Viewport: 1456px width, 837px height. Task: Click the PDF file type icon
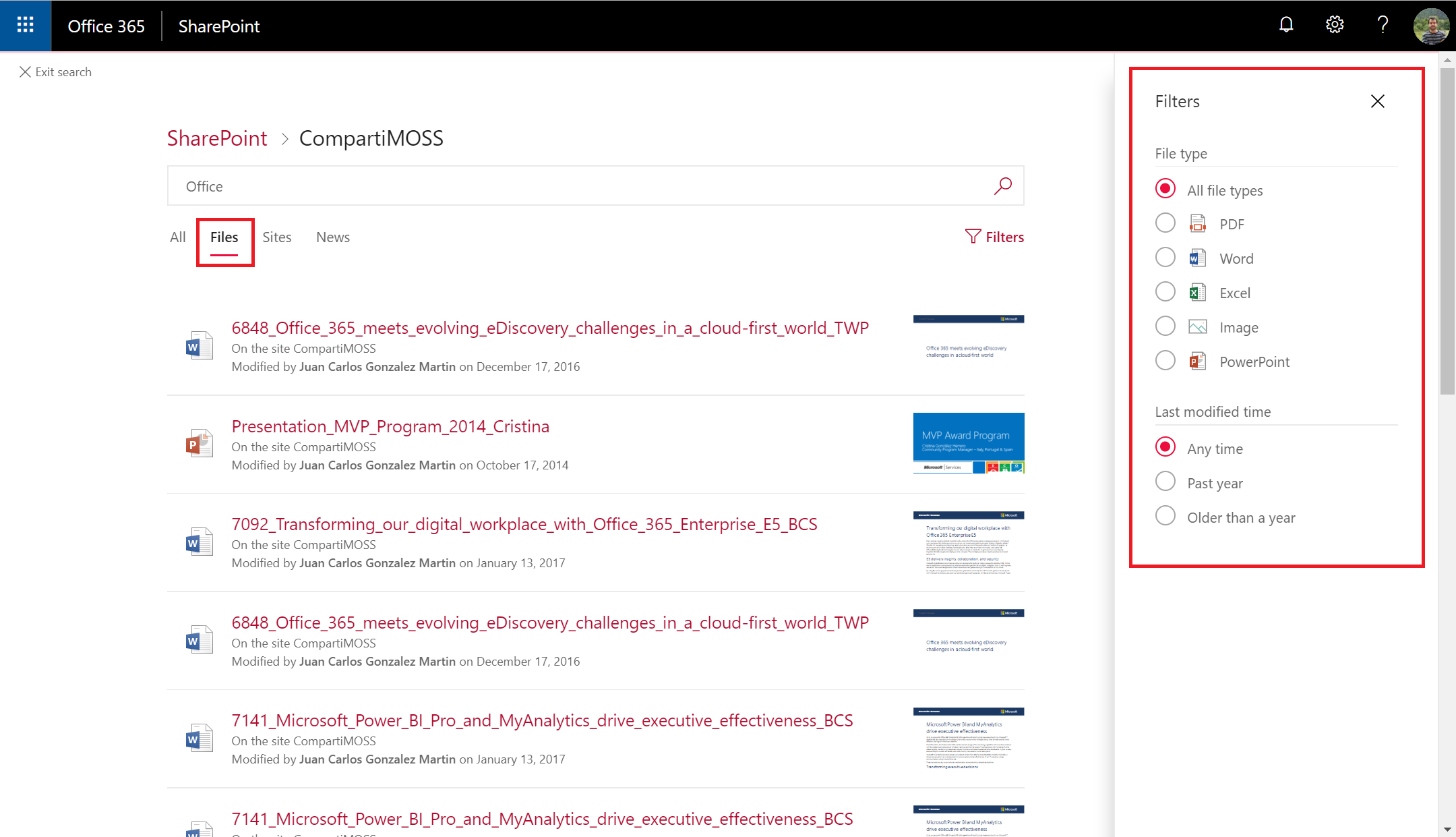(x=1198, y=223)
